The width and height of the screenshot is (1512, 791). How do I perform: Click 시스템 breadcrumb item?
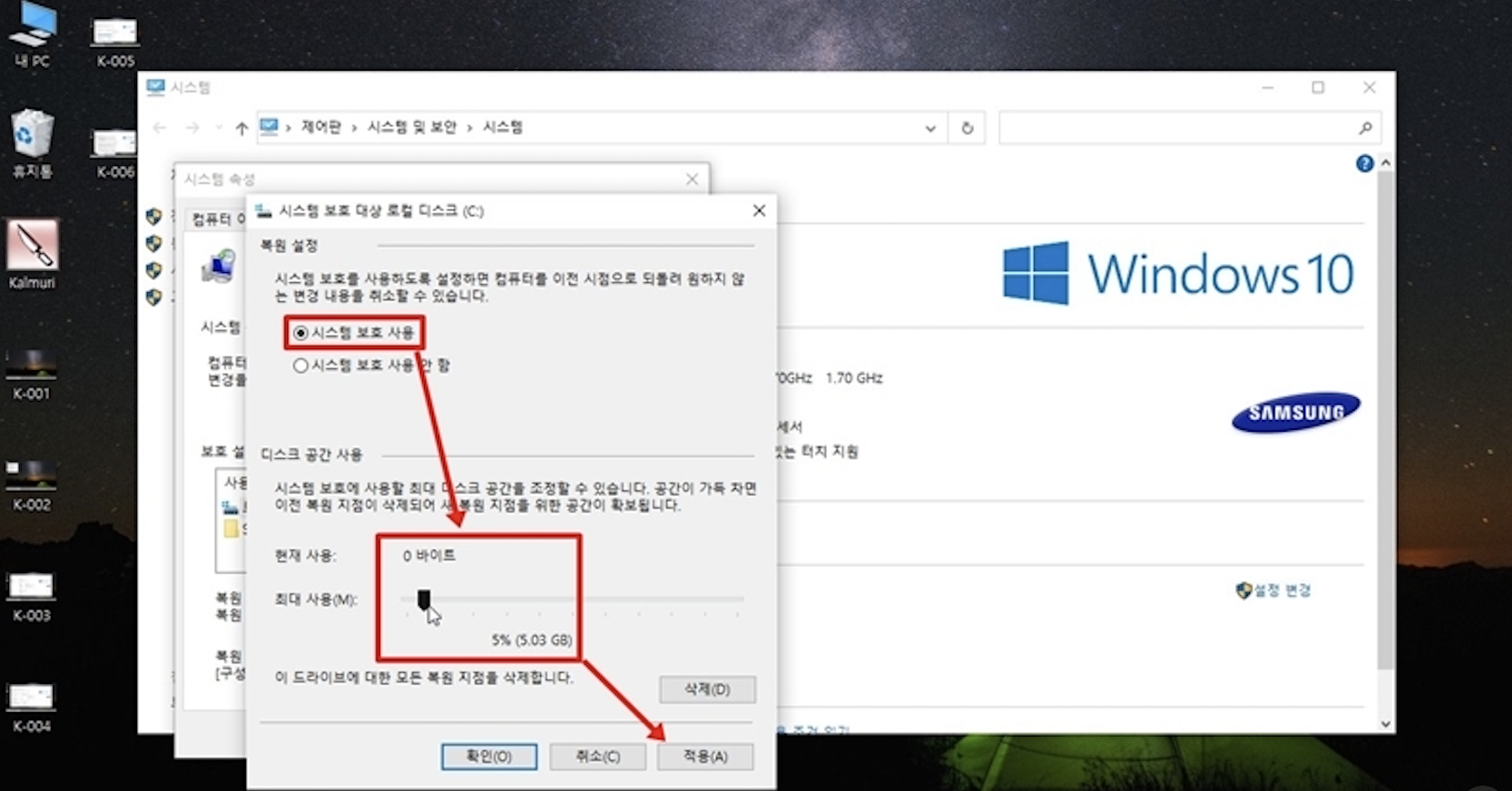point(503,127)
